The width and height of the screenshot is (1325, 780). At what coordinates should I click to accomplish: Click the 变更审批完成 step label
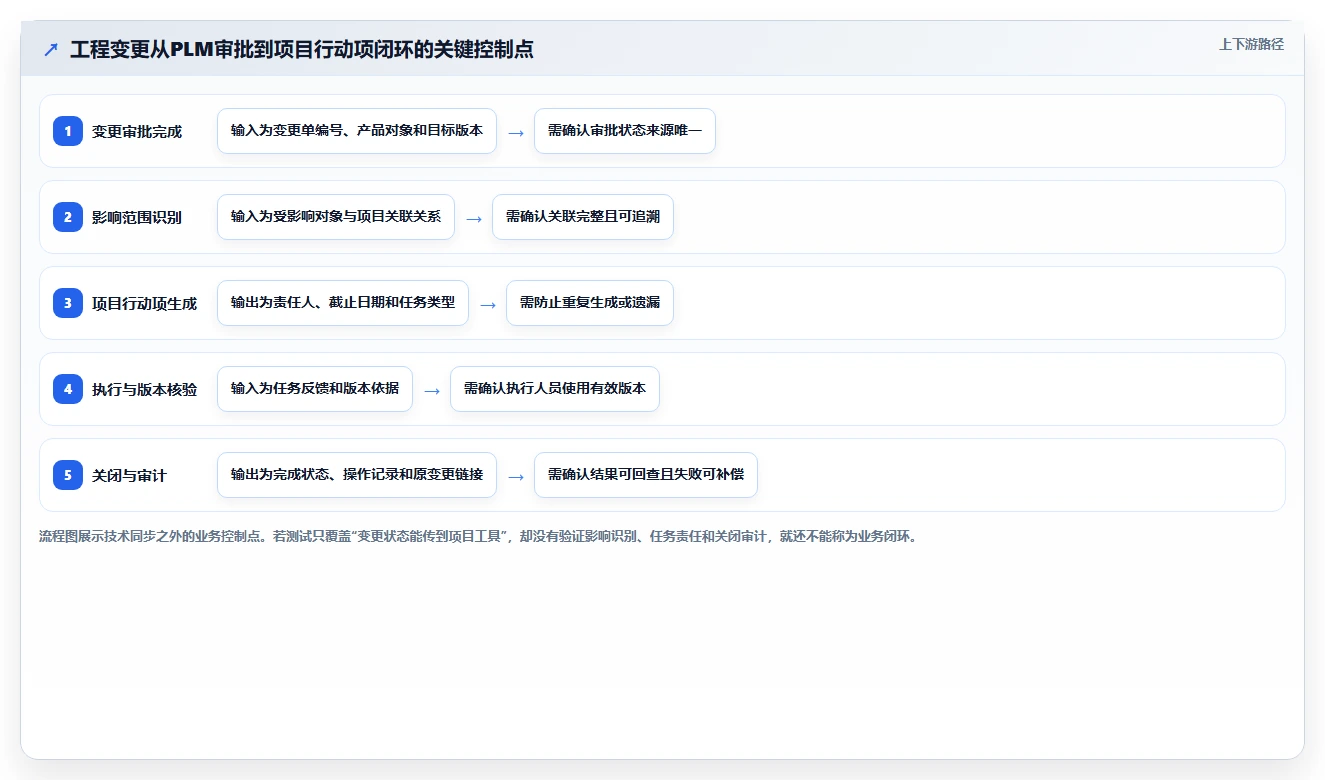(x=137, y=131)
